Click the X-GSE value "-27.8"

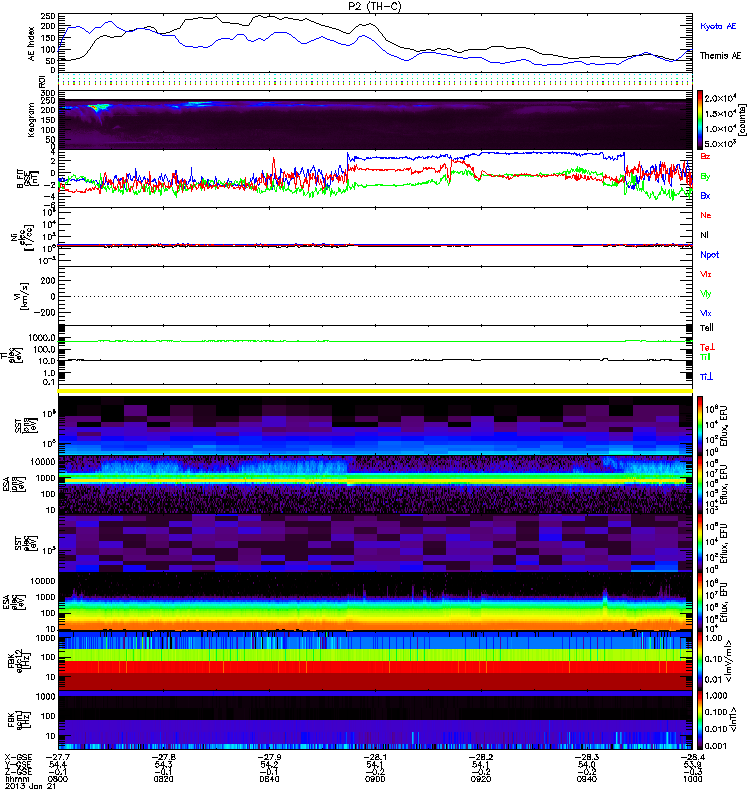163,757
